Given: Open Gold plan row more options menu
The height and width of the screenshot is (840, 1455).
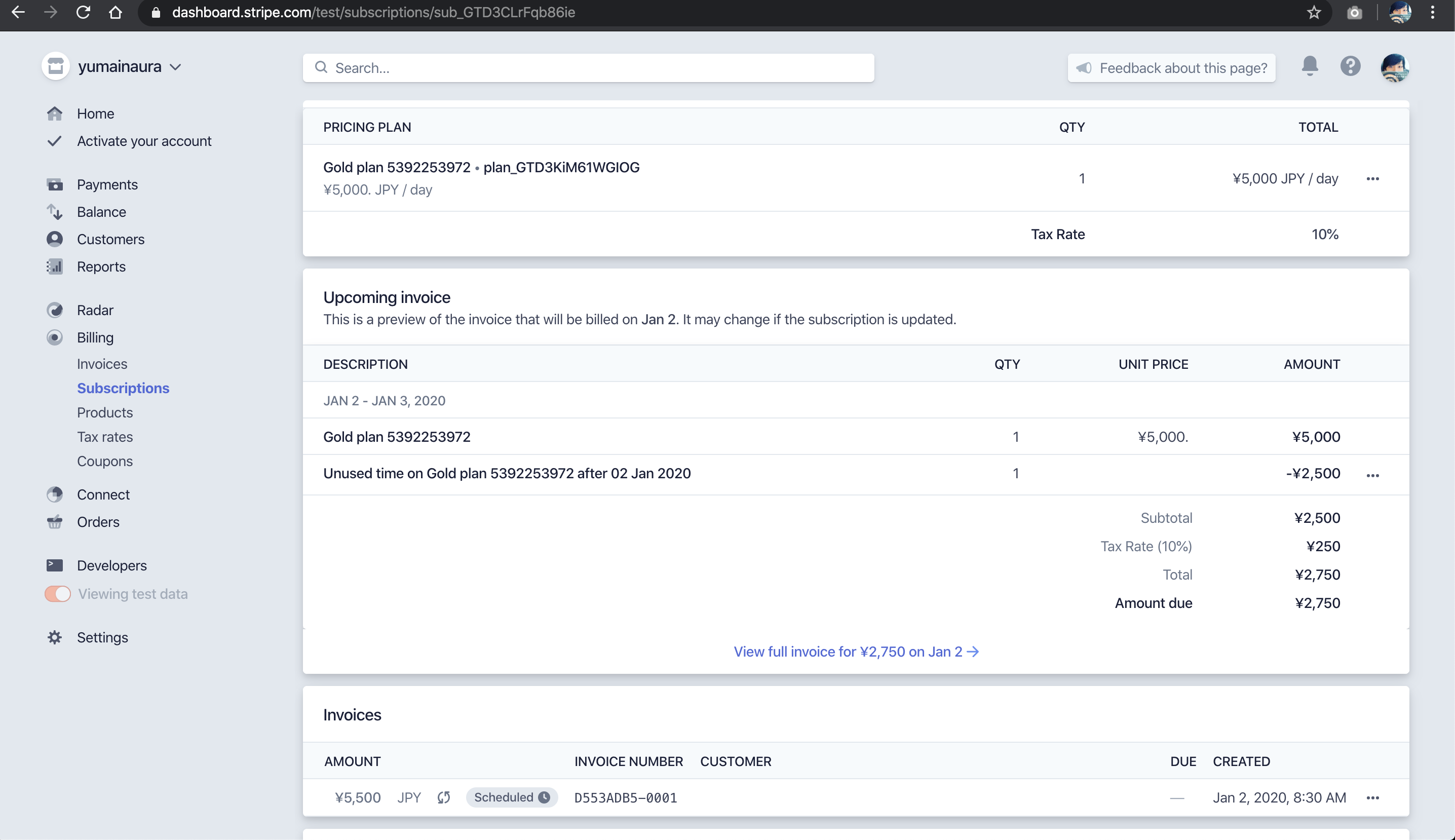Looking at the screenshot, I should pyautogui.click(x=1372, y=179).
